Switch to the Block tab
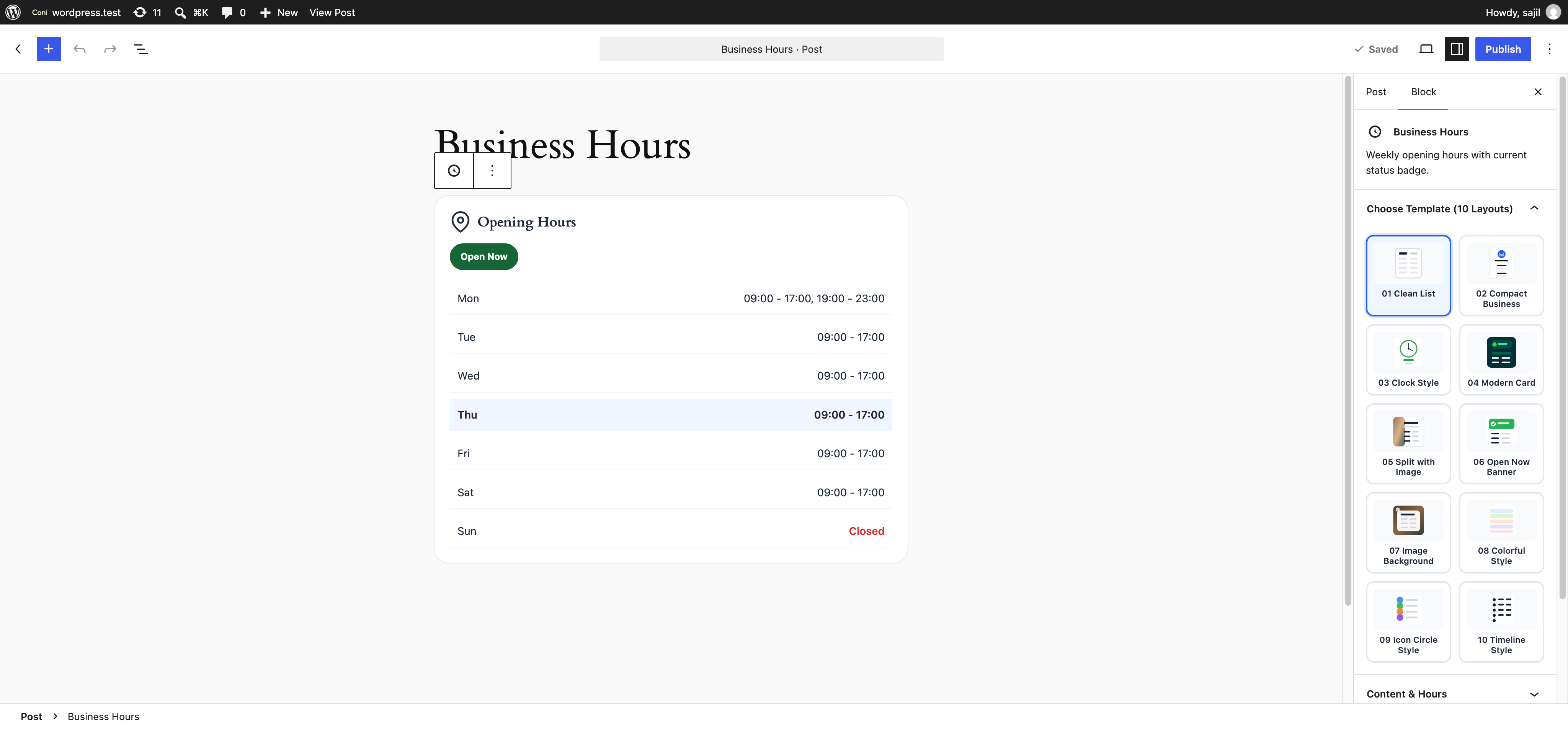This screenshot has height=753, width=1568. (x=1423, y=92)
